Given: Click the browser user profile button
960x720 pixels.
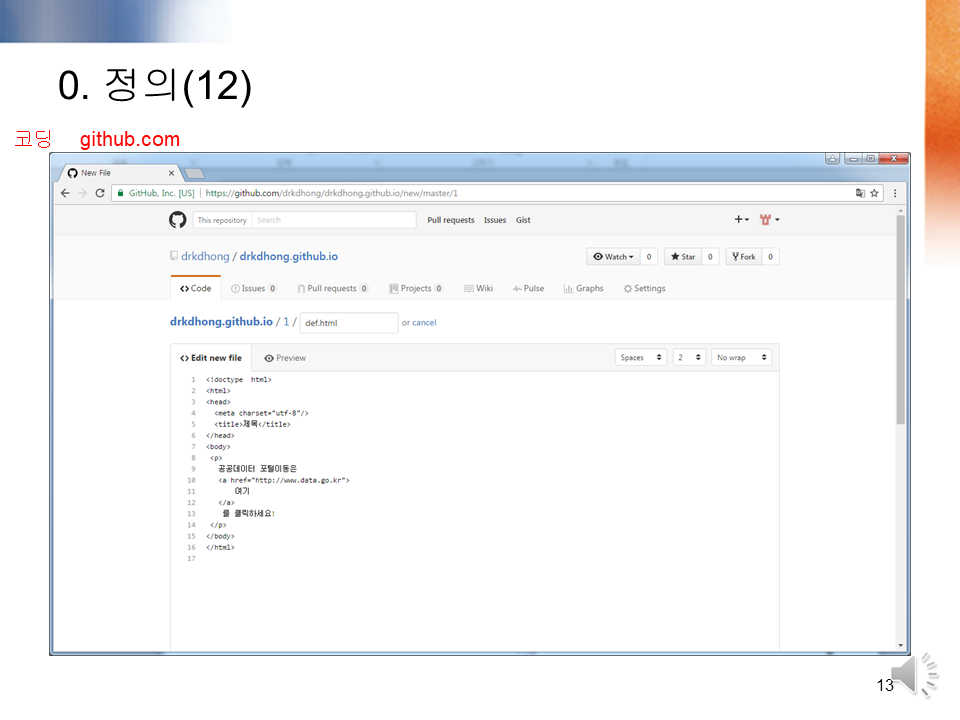Looking at the screenshot, I should (x=832, y=159).
